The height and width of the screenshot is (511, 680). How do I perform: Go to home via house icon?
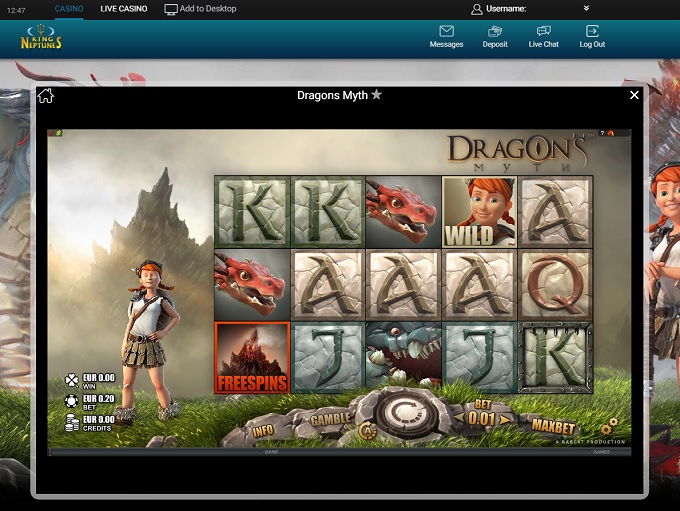click(45, 96)
